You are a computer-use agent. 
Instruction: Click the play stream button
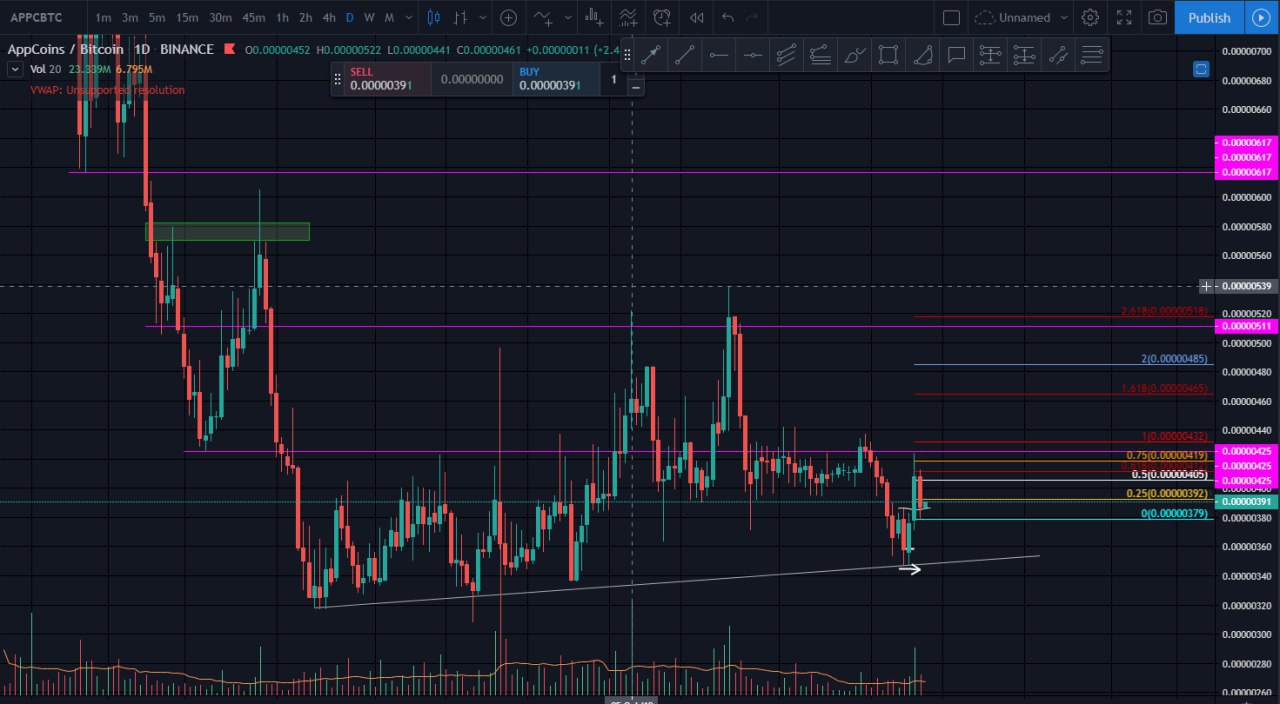coord(1261,17)
